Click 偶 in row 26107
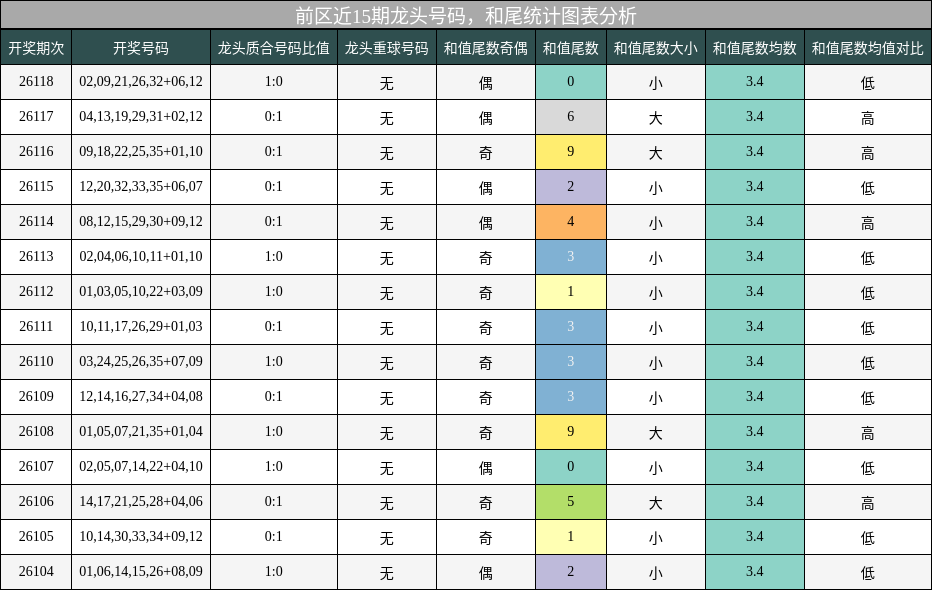The height and width of the screenshot is (590, 932). coord(486,468)
